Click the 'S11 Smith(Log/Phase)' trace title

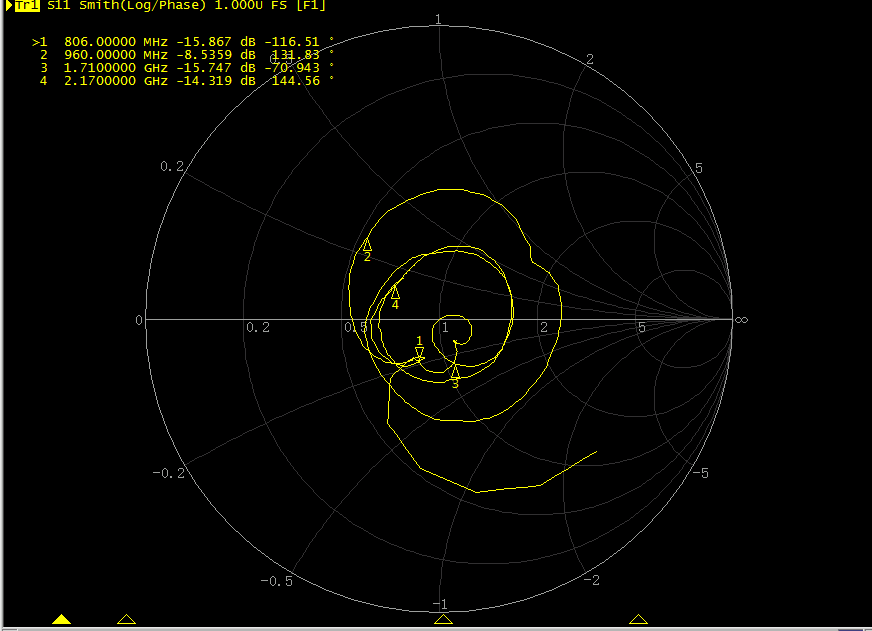(x=126, y=6)
